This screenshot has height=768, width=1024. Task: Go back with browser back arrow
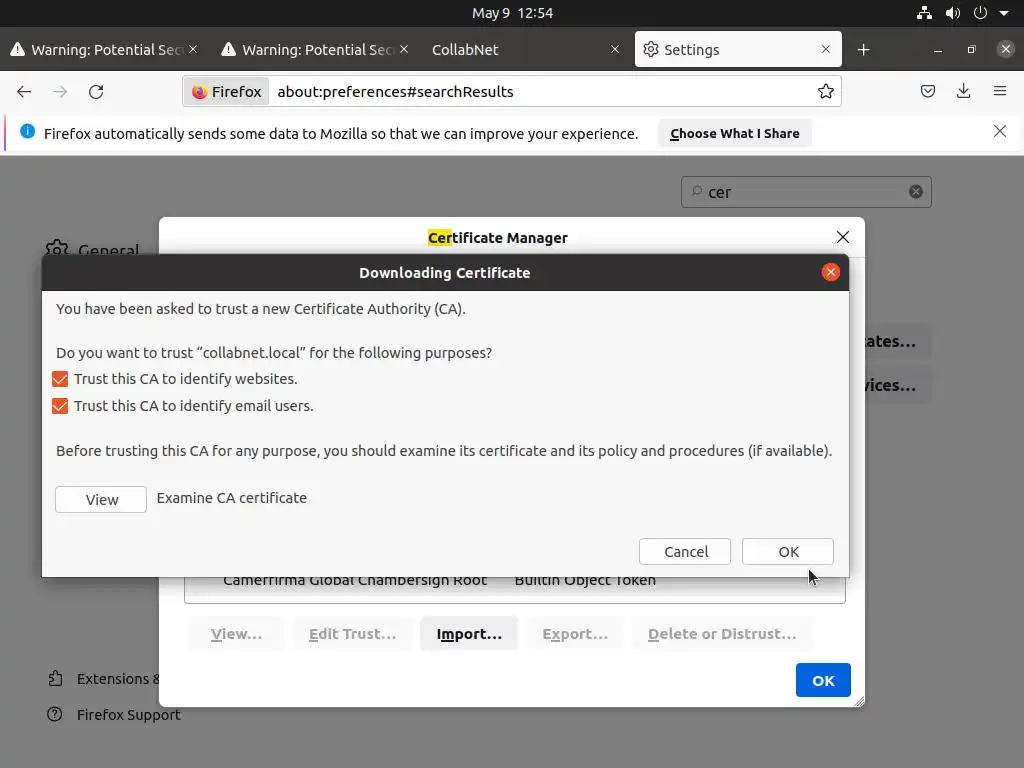tap(24, 91)
